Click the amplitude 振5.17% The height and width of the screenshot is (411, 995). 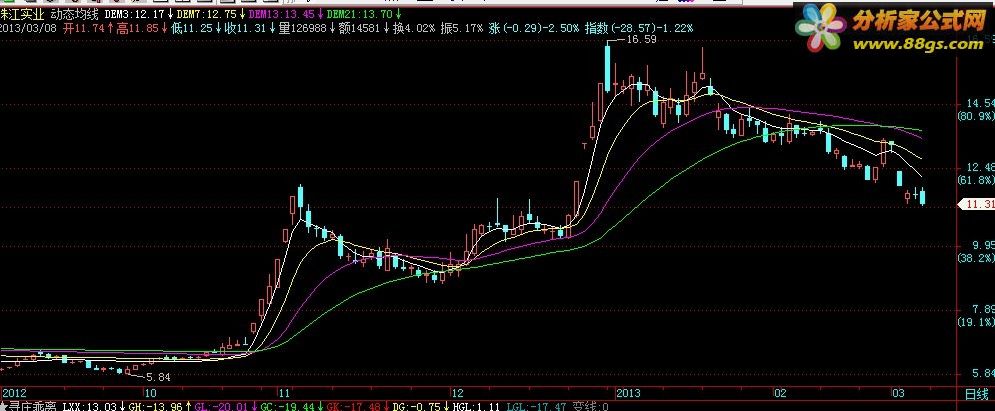click(x=462, y=28)
